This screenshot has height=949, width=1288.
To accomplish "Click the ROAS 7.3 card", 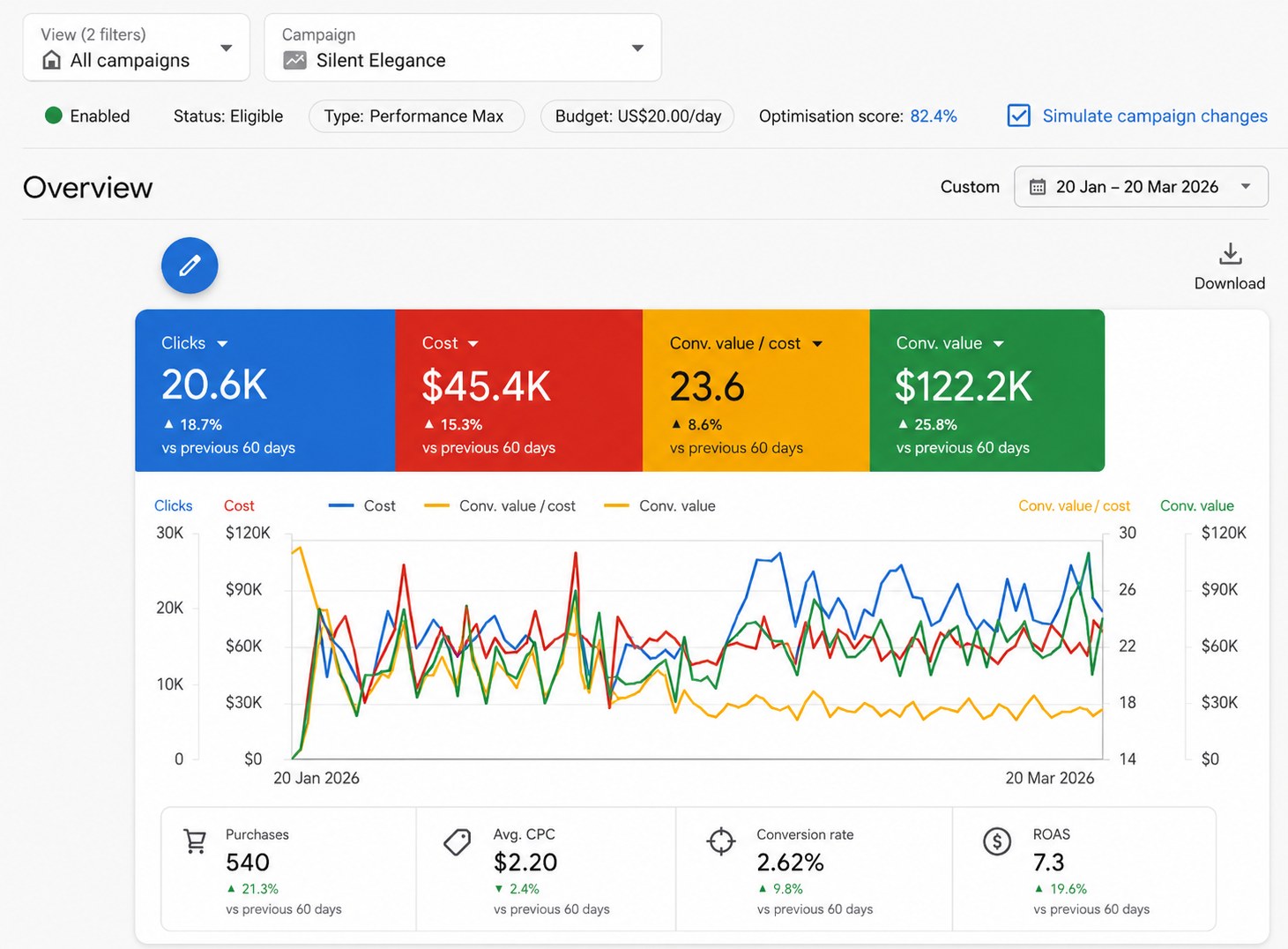I will click(x=1083, y=869).
